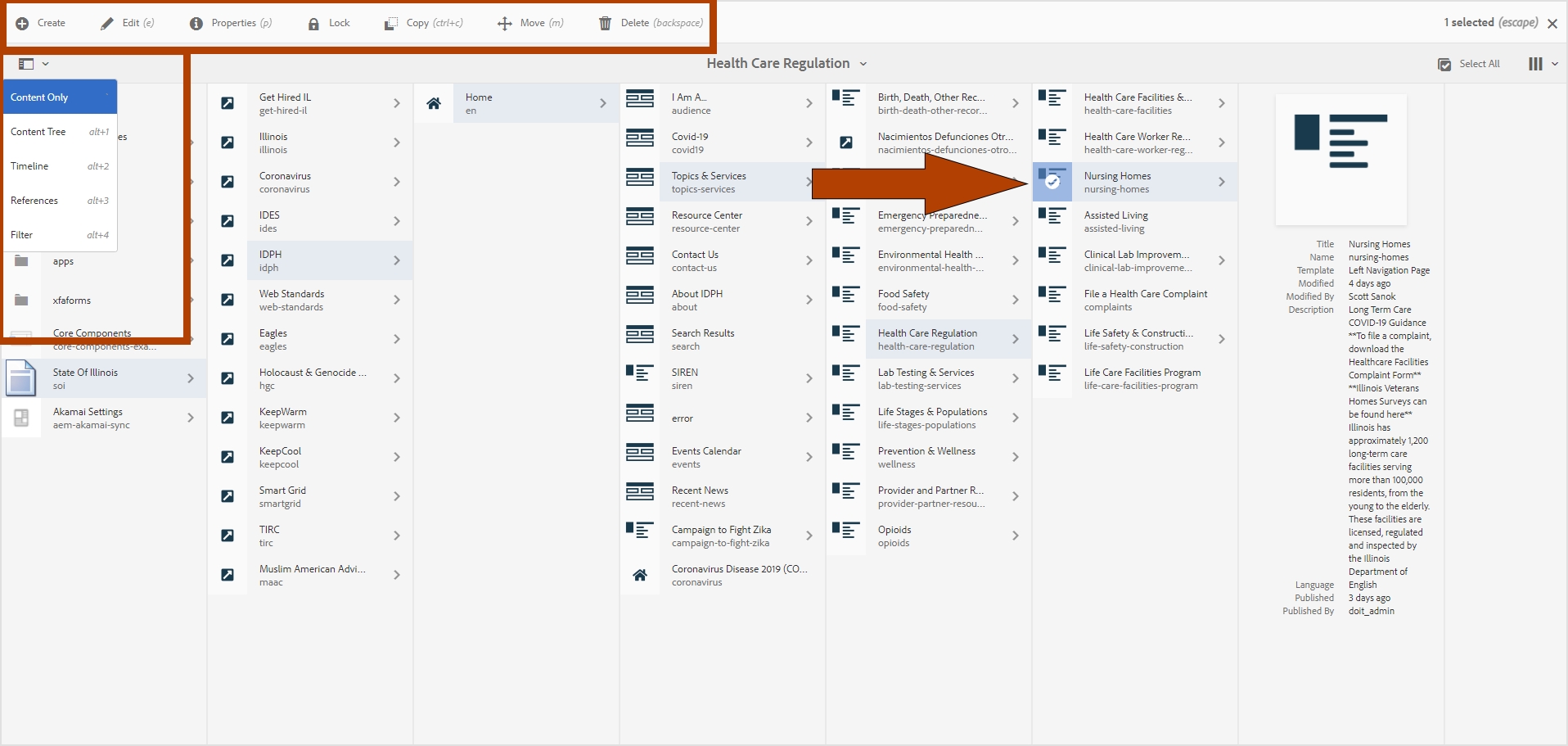Click the Recent News page icon
Screen dimensions: 1568x746
[640, 491]
